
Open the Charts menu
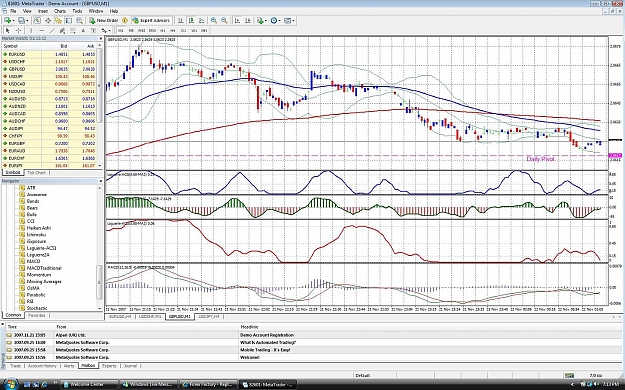coord(60,11)
